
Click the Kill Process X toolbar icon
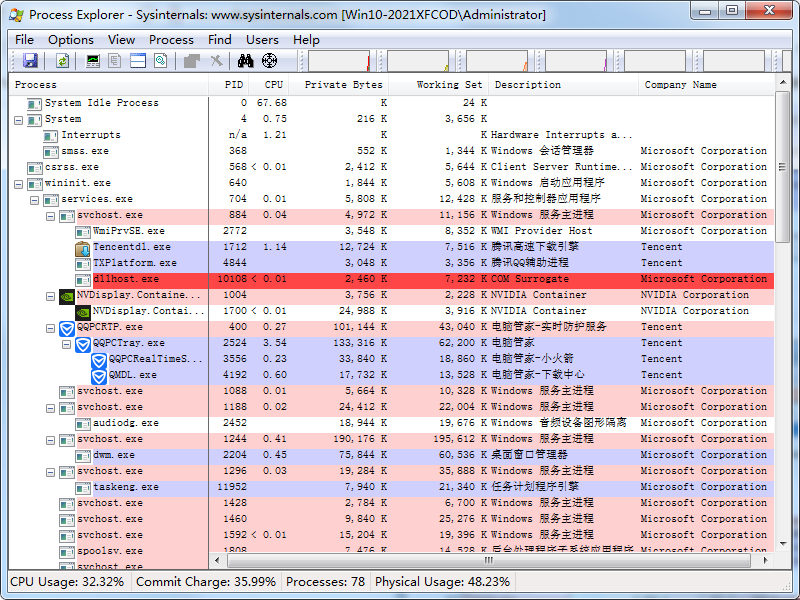(x=216, y=62)
